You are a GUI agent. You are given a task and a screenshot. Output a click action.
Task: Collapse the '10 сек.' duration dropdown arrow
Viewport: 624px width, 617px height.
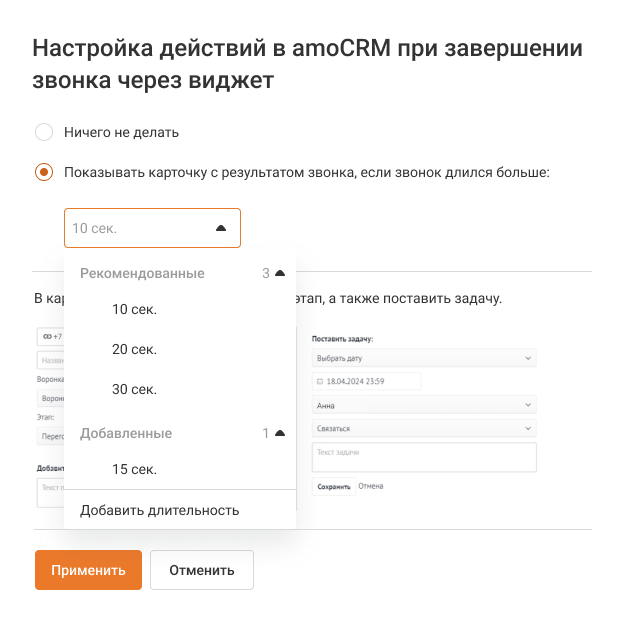click(221, 228)
